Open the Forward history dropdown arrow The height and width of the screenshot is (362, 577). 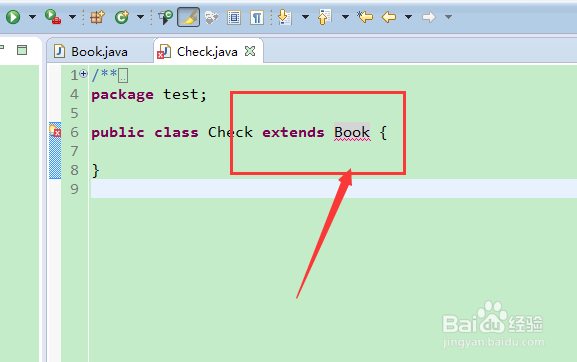448,17
